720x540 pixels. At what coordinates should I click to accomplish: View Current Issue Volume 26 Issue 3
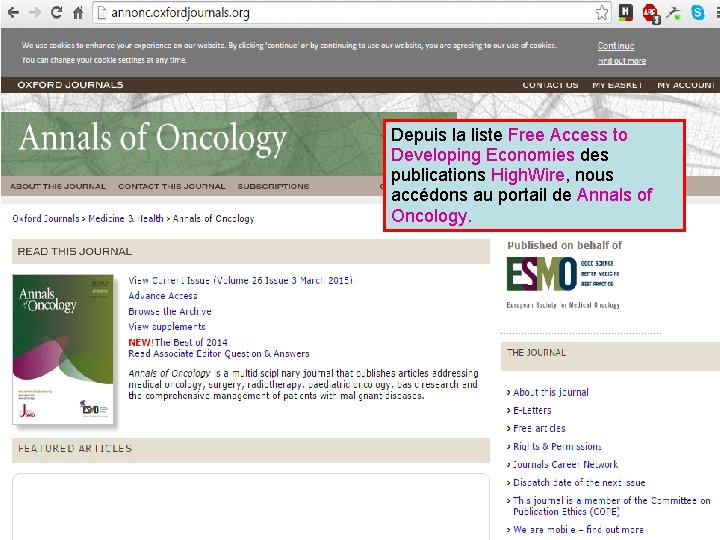tap(240, 280)
